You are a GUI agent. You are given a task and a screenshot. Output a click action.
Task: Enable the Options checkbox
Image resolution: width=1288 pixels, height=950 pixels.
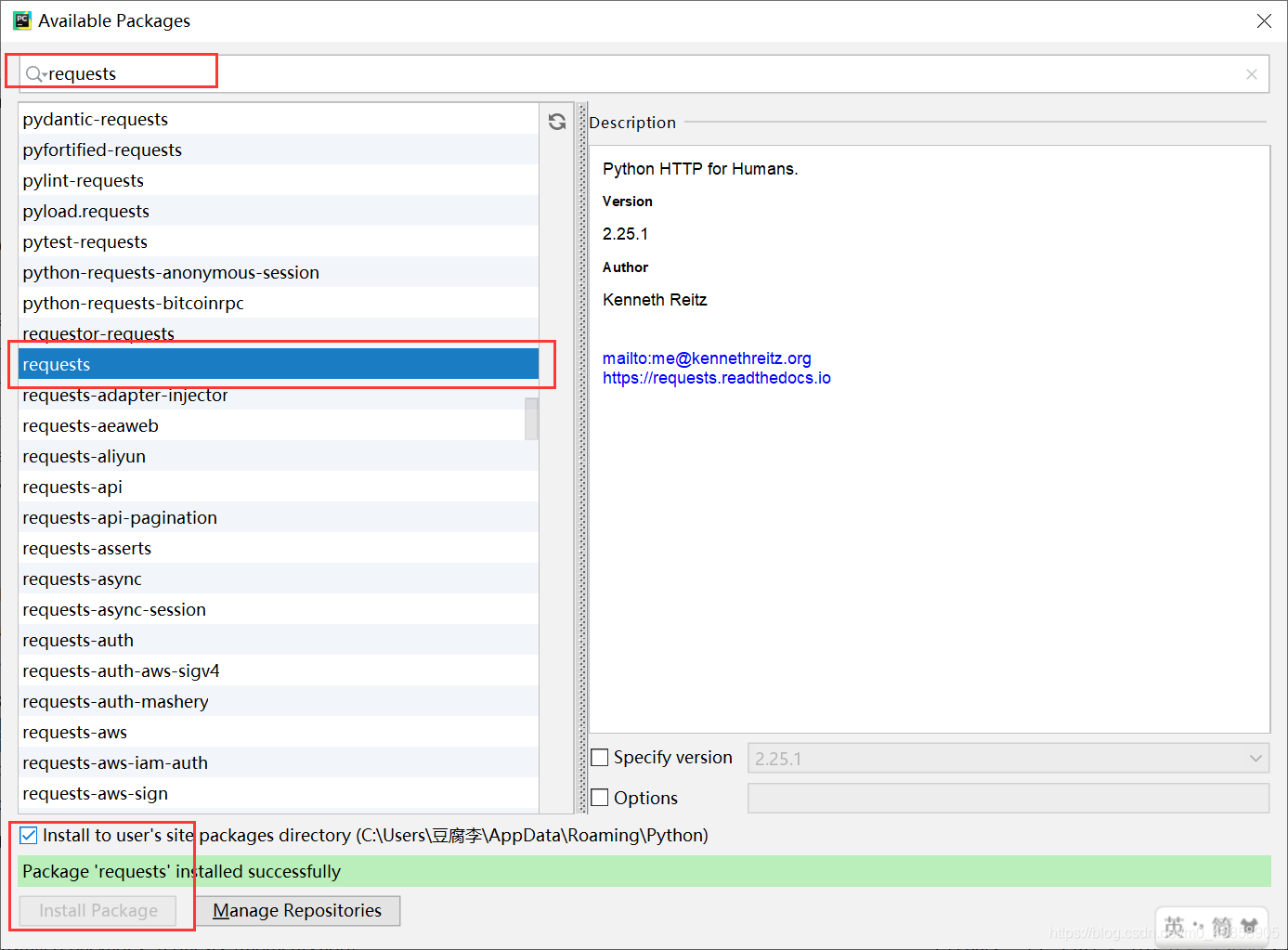click(x=601, y=798)
